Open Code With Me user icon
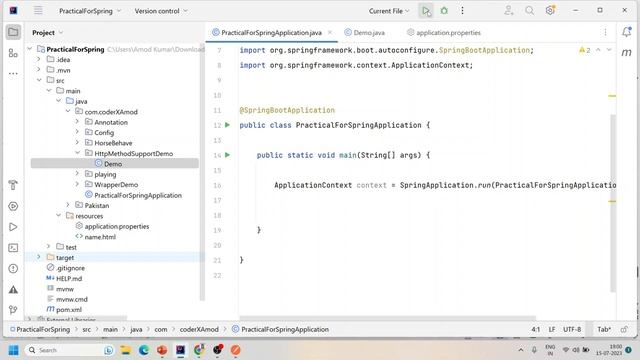 click(x=509, y=11)
